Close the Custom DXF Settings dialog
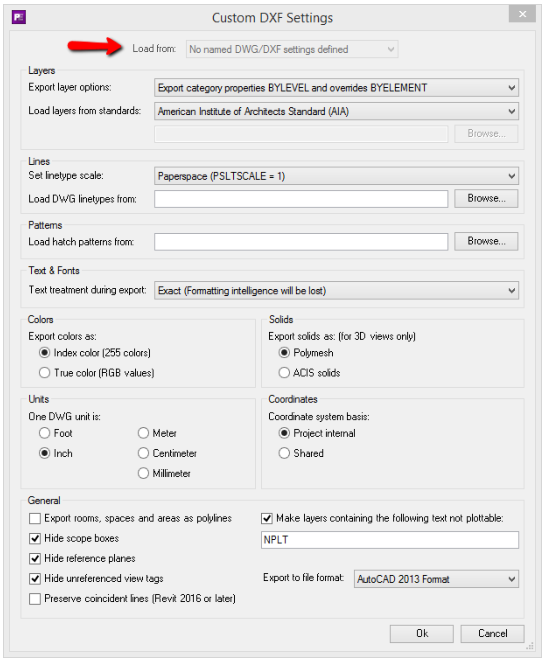 522,14
